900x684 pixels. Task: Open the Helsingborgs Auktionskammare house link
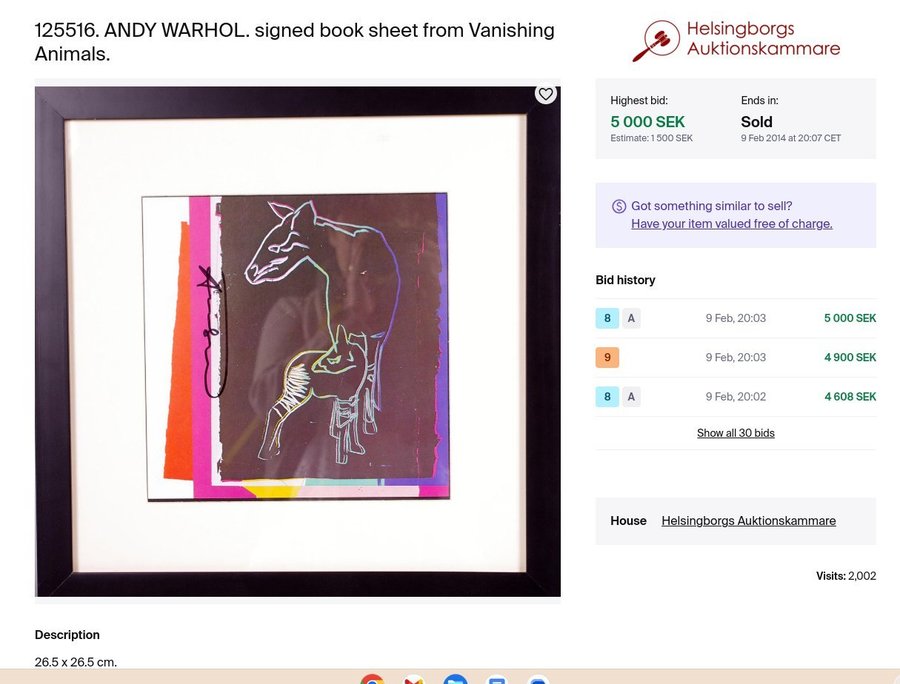pyautogui.click(x=748, y=520)
